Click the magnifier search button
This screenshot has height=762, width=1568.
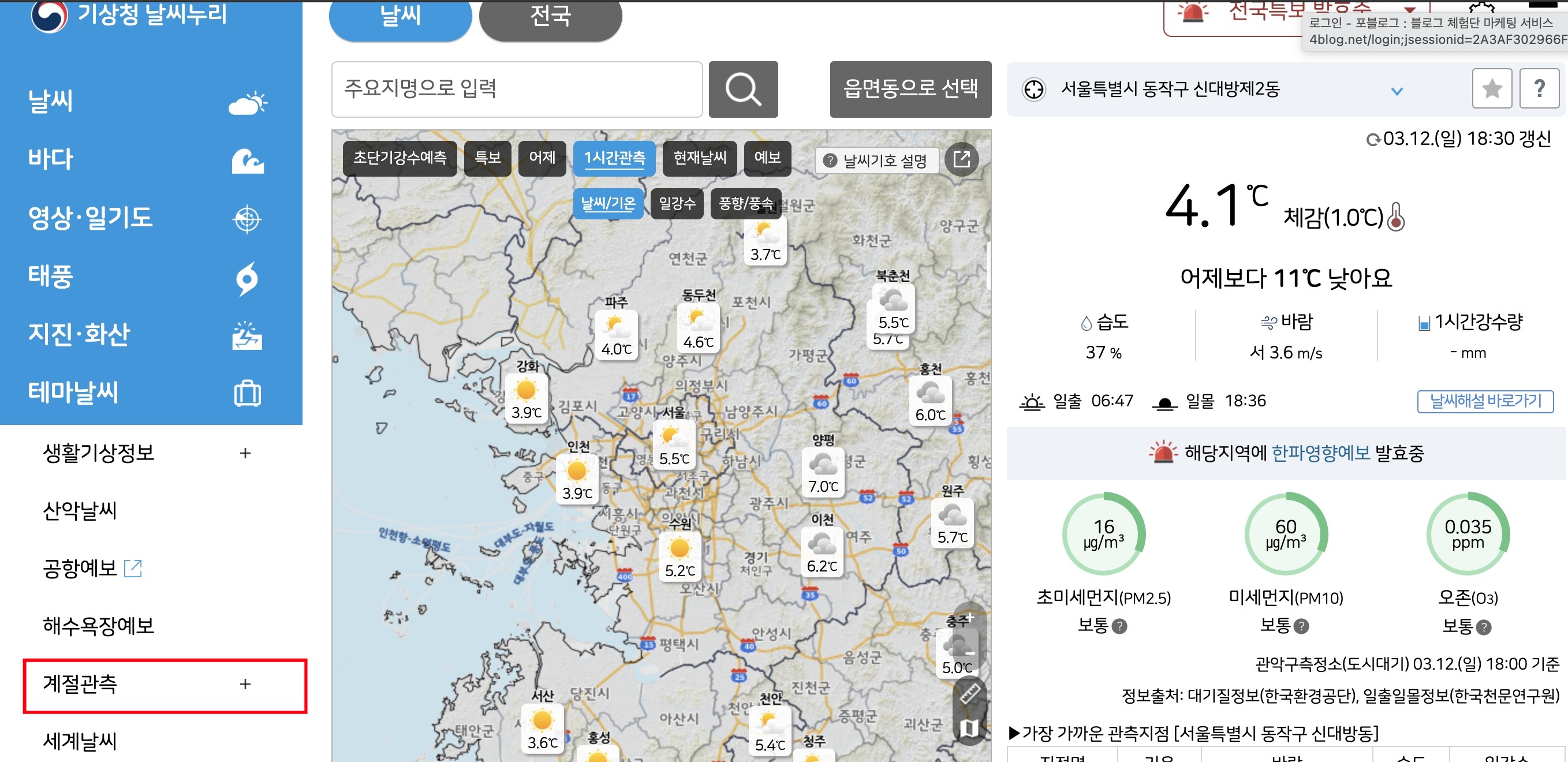(x=742, y=89)
